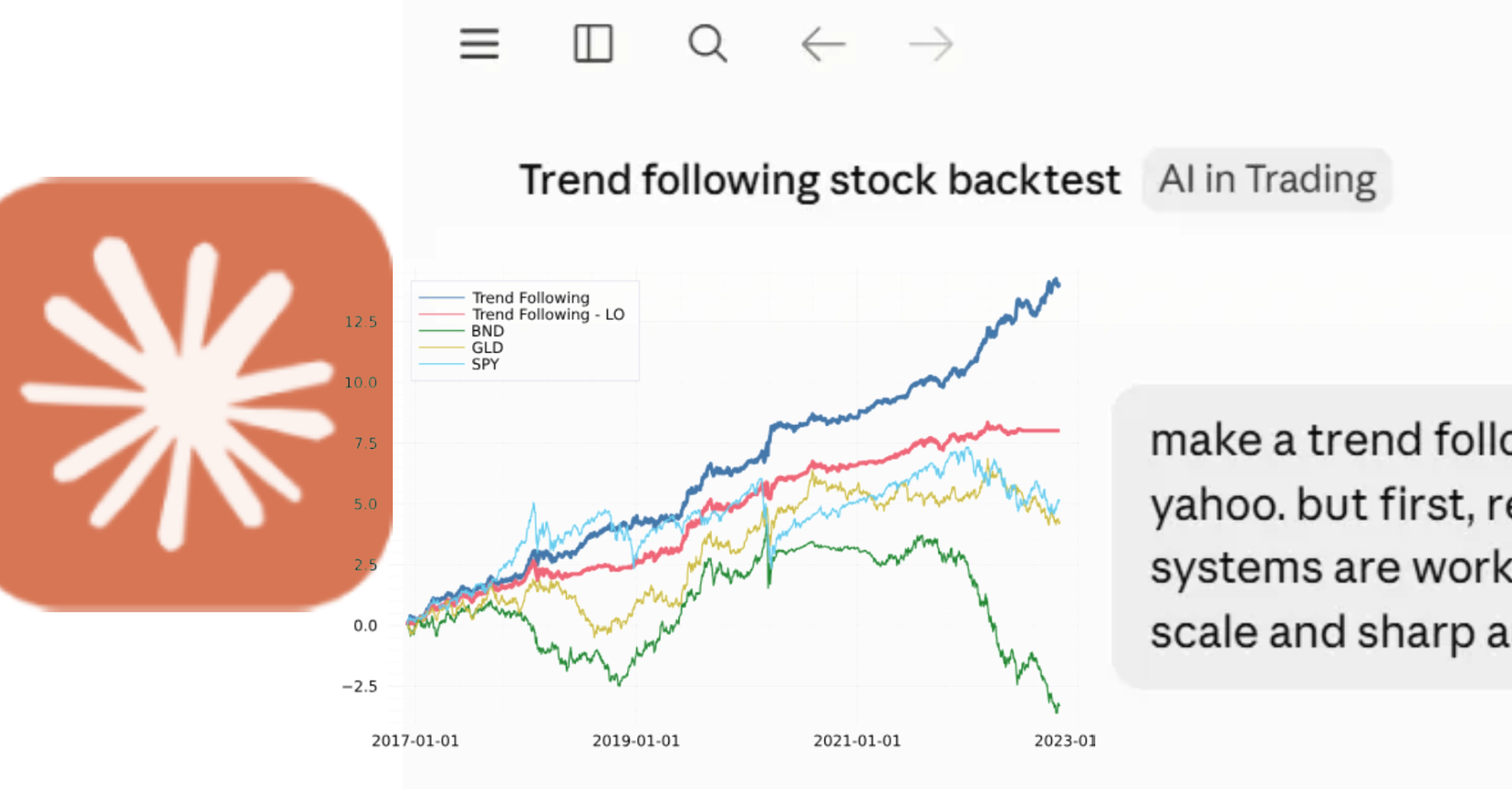The width and height of the screenshot is (1512, 789).
Task: Click the 2019-01-01 x-axis label
Action: tap(635, 741)
